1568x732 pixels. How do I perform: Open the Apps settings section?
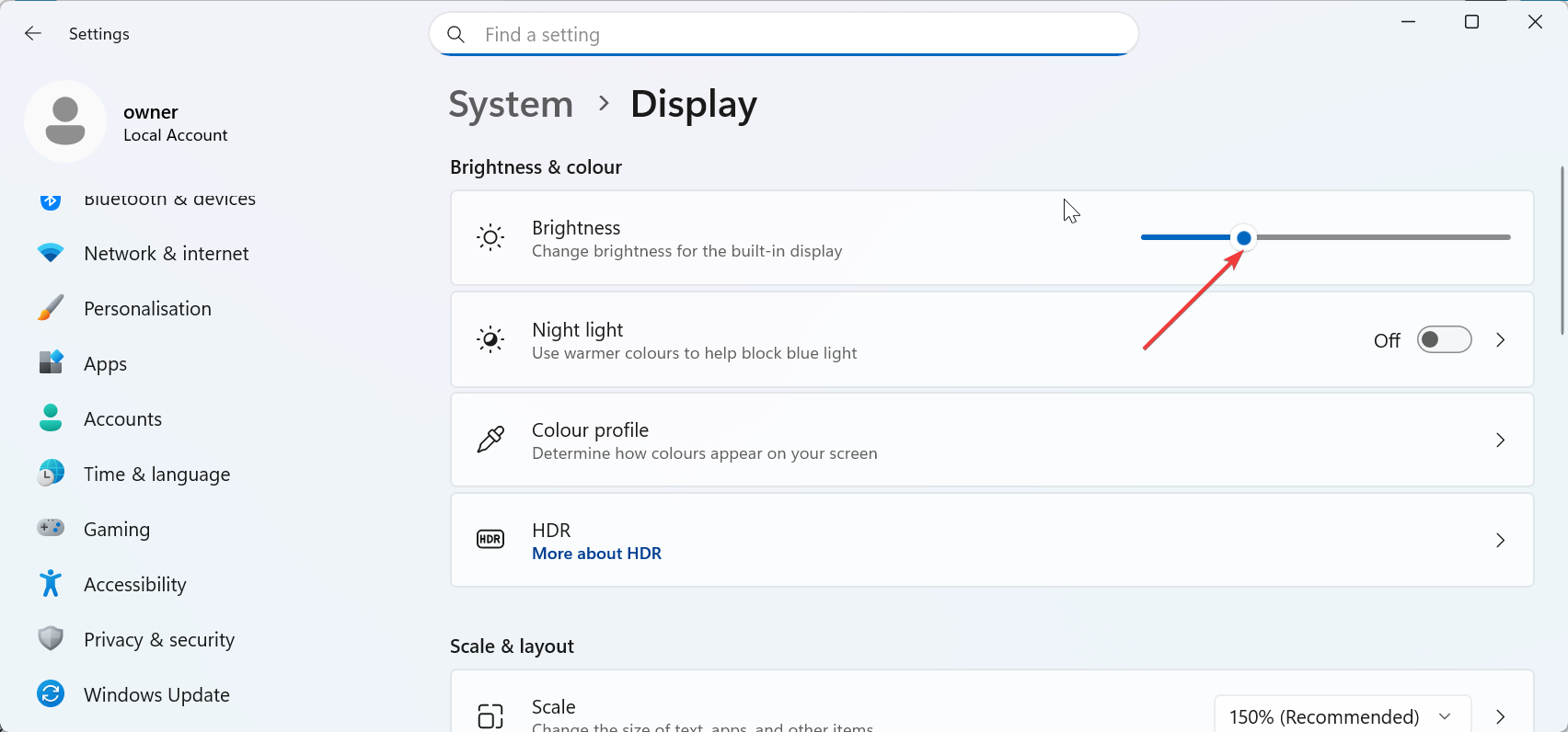pos(106,364)
